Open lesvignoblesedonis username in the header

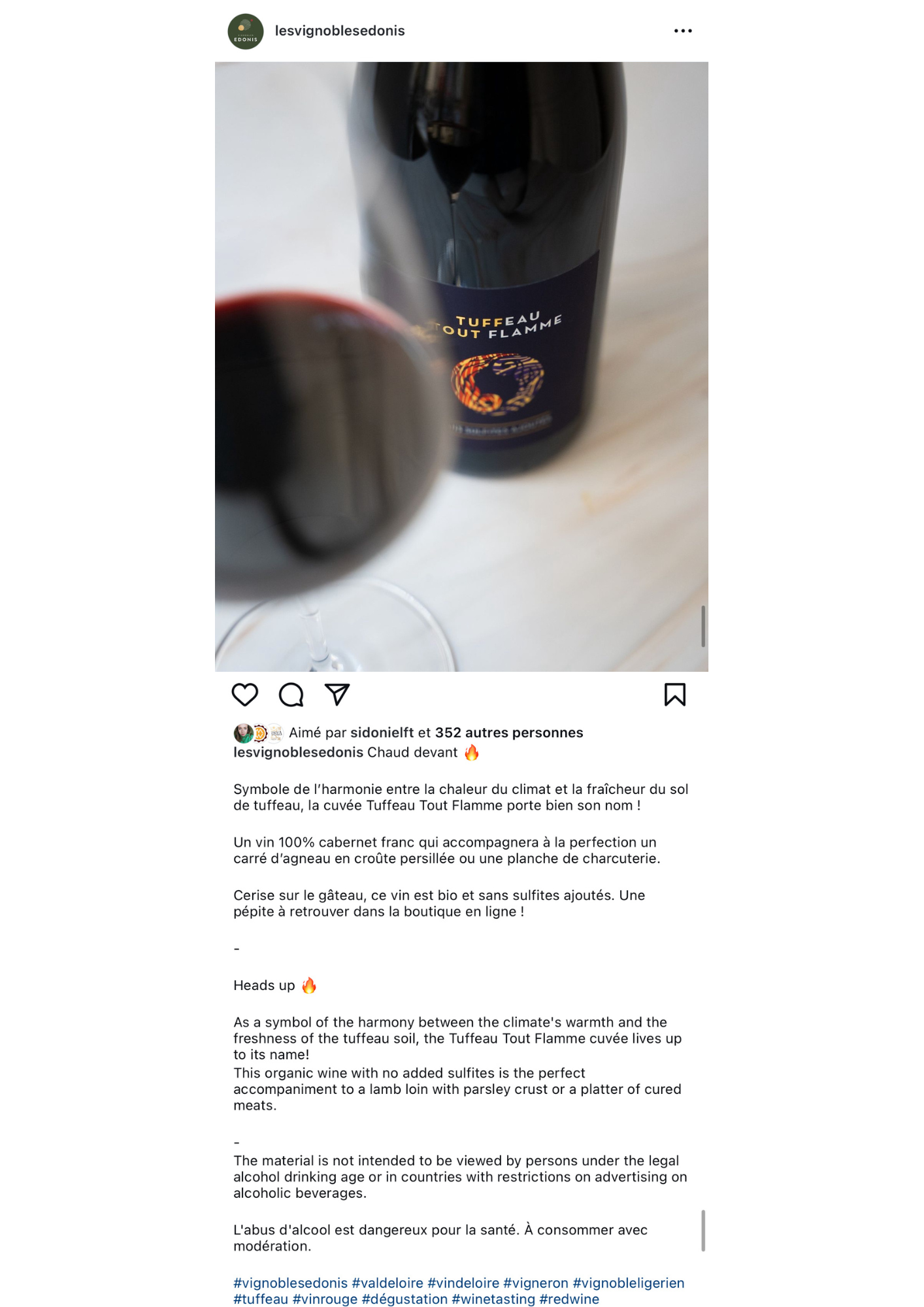tap(340, 31)
